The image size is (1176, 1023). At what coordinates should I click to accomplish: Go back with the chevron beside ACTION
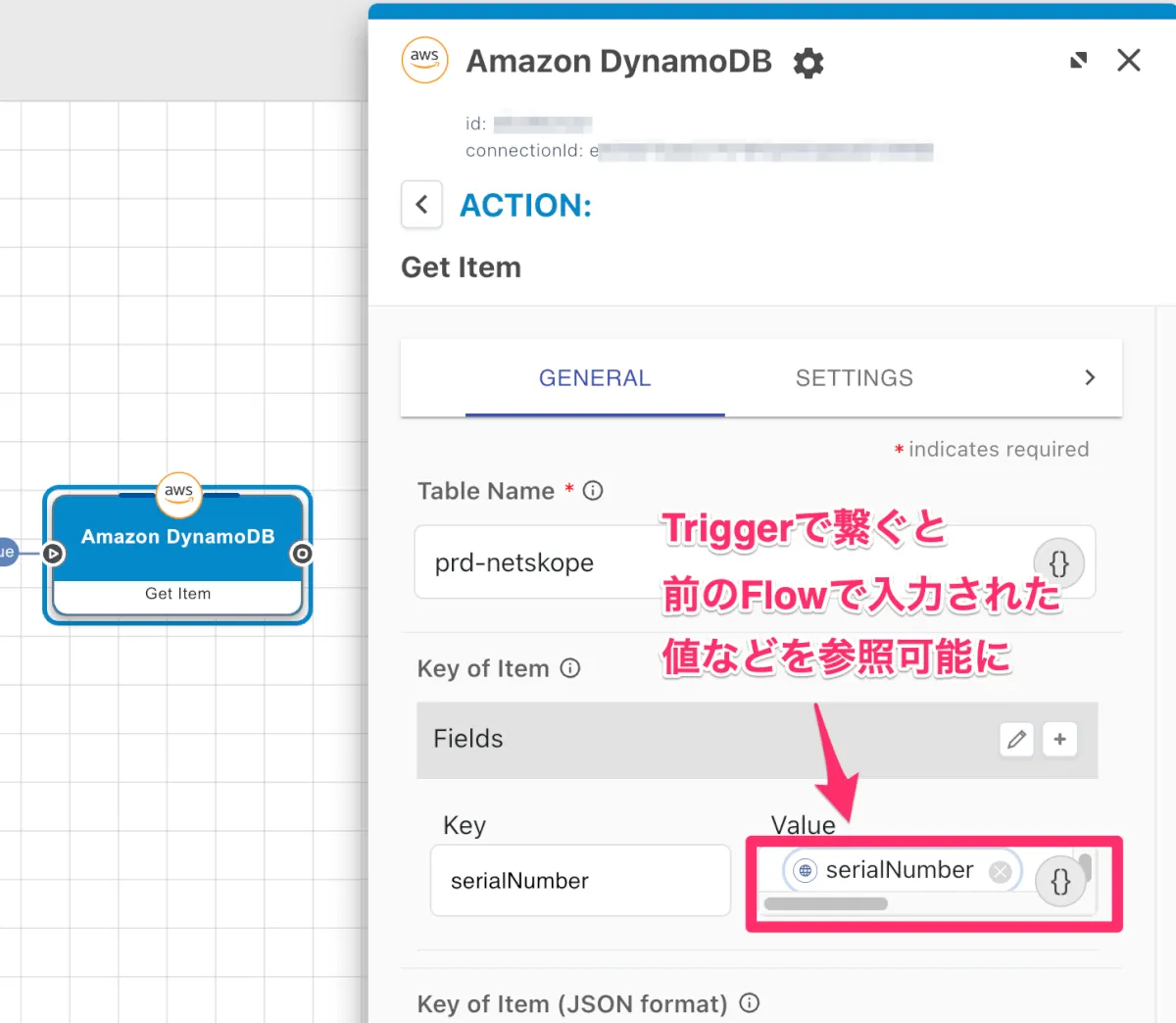421,204
